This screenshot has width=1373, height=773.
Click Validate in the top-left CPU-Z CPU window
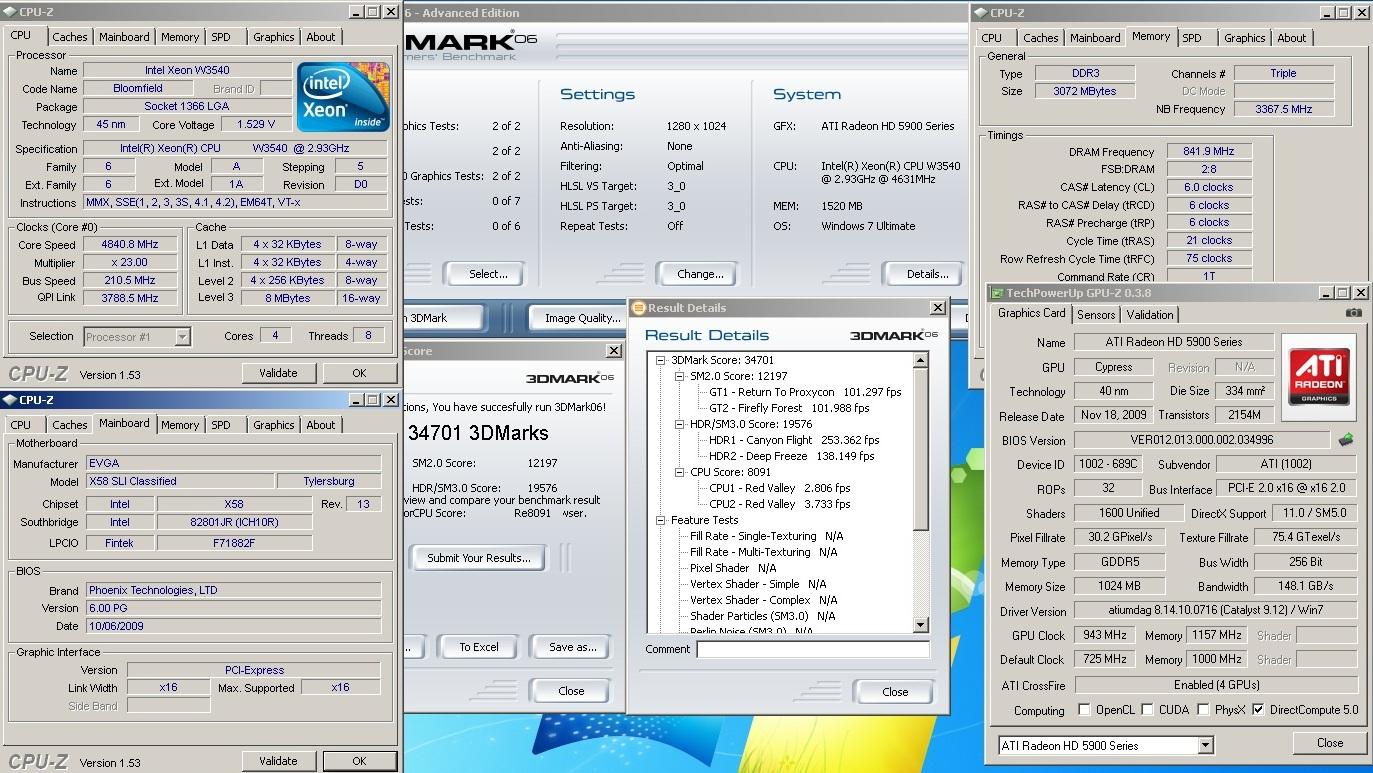(x=278, y=373)
